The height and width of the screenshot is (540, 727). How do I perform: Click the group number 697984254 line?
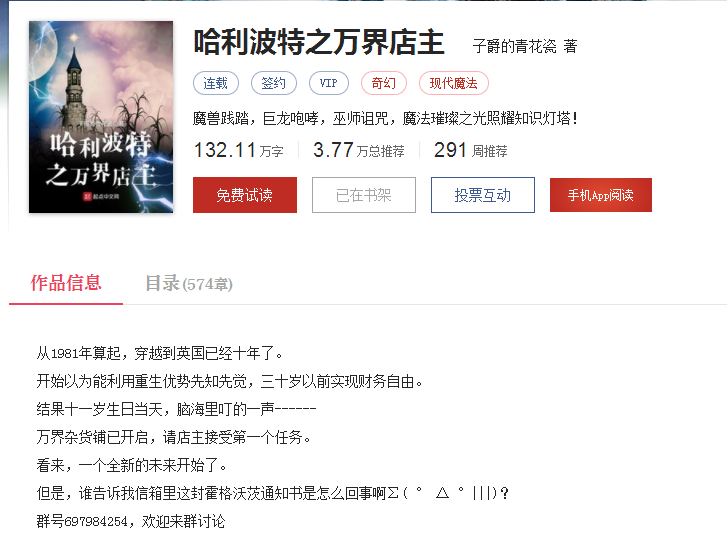131,521
